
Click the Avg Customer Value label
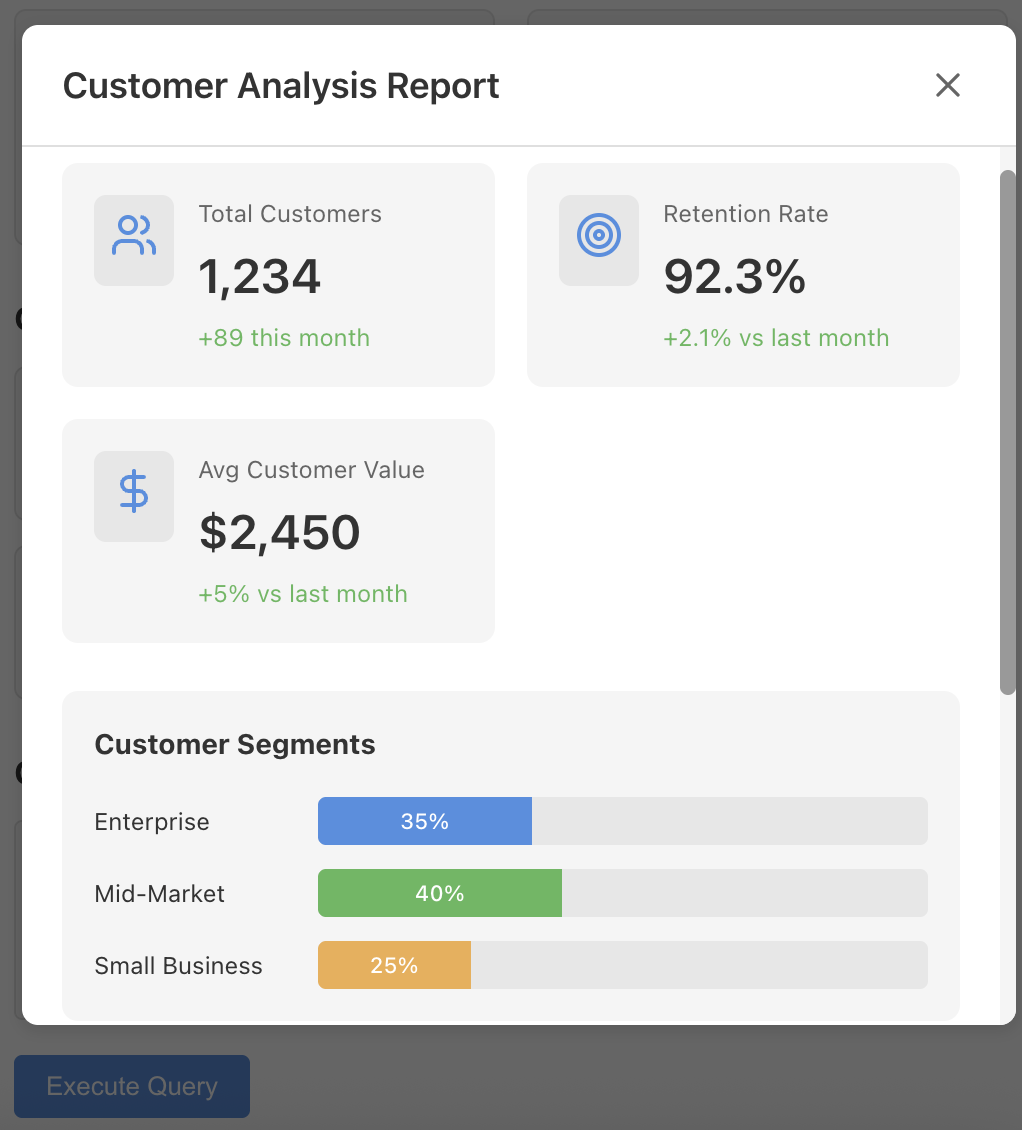311,470
